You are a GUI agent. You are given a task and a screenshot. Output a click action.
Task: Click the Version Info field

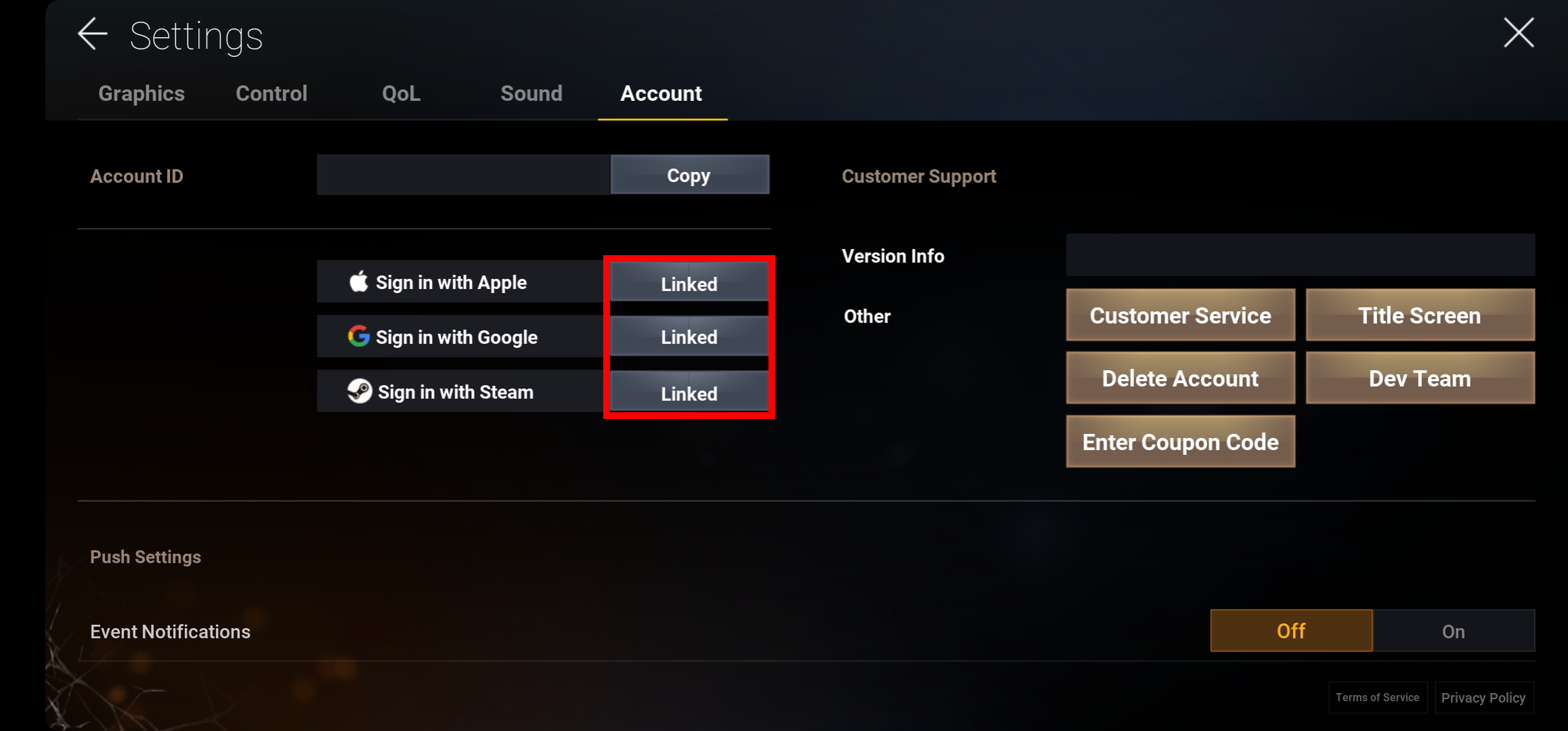1301,255
